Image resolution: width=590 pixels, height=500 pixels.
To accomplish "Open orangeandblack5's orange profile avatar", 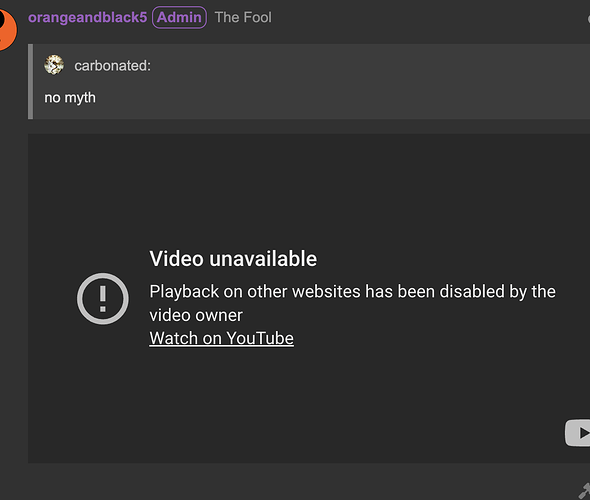I will [7, 29].
